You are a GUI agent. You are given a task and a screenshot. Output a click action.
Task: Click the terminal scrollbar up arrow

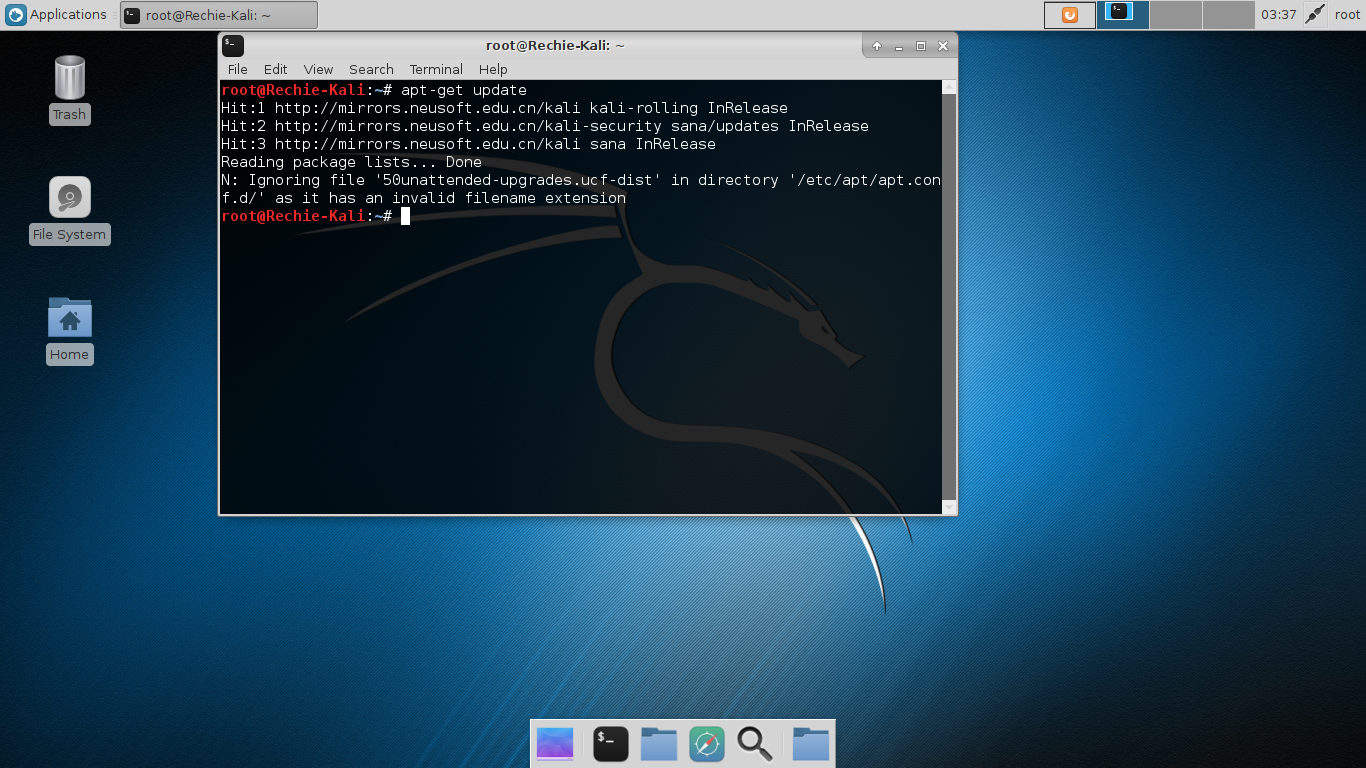(949, 87)
